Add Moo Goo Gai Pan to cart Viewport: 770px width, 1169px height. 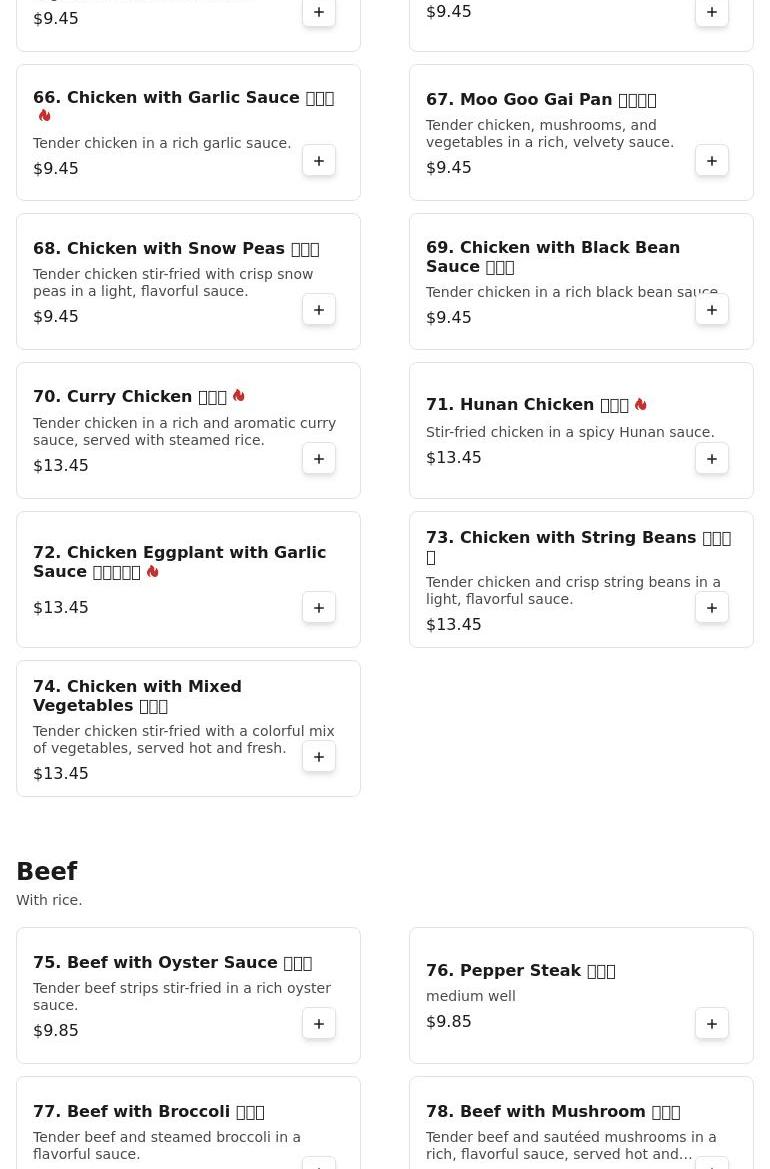[711, 160]
